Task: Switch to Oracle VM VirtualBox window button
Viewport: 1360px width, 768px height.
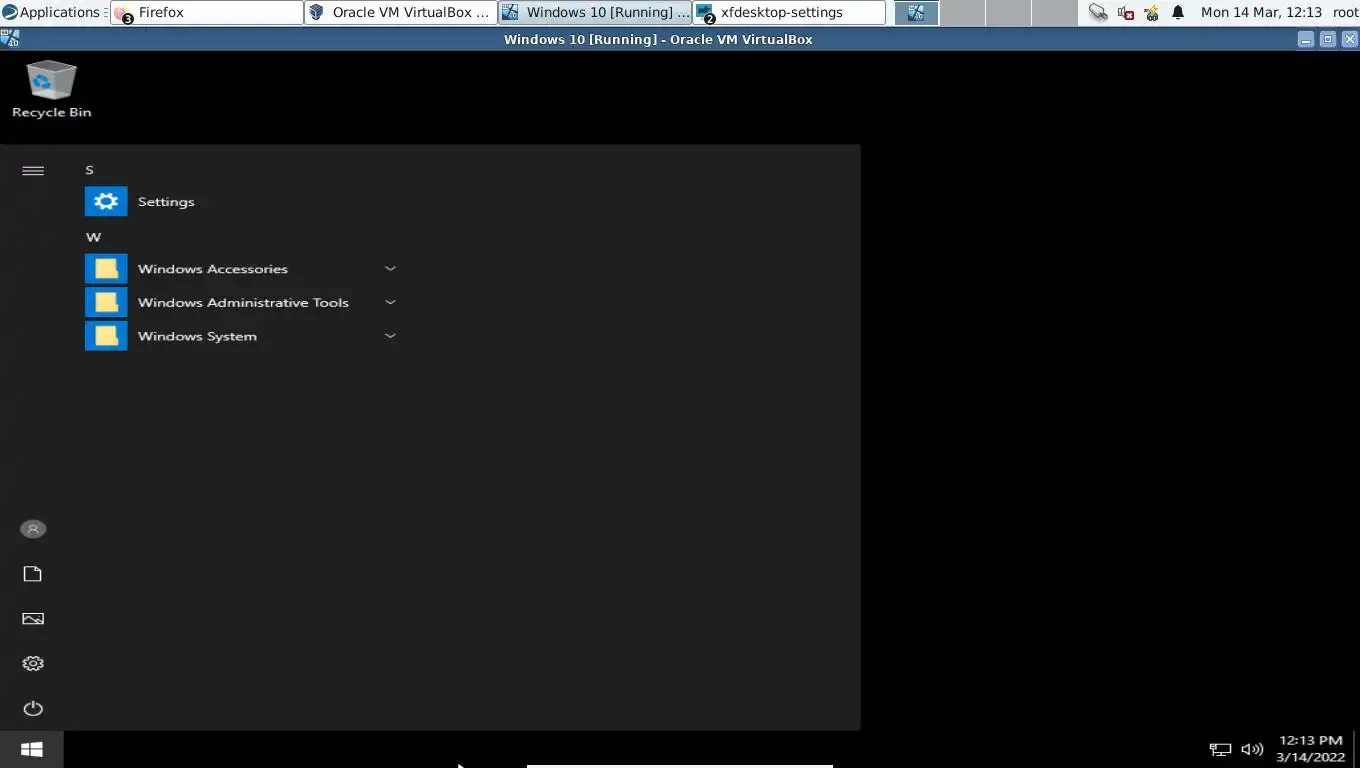Action: 401,13
